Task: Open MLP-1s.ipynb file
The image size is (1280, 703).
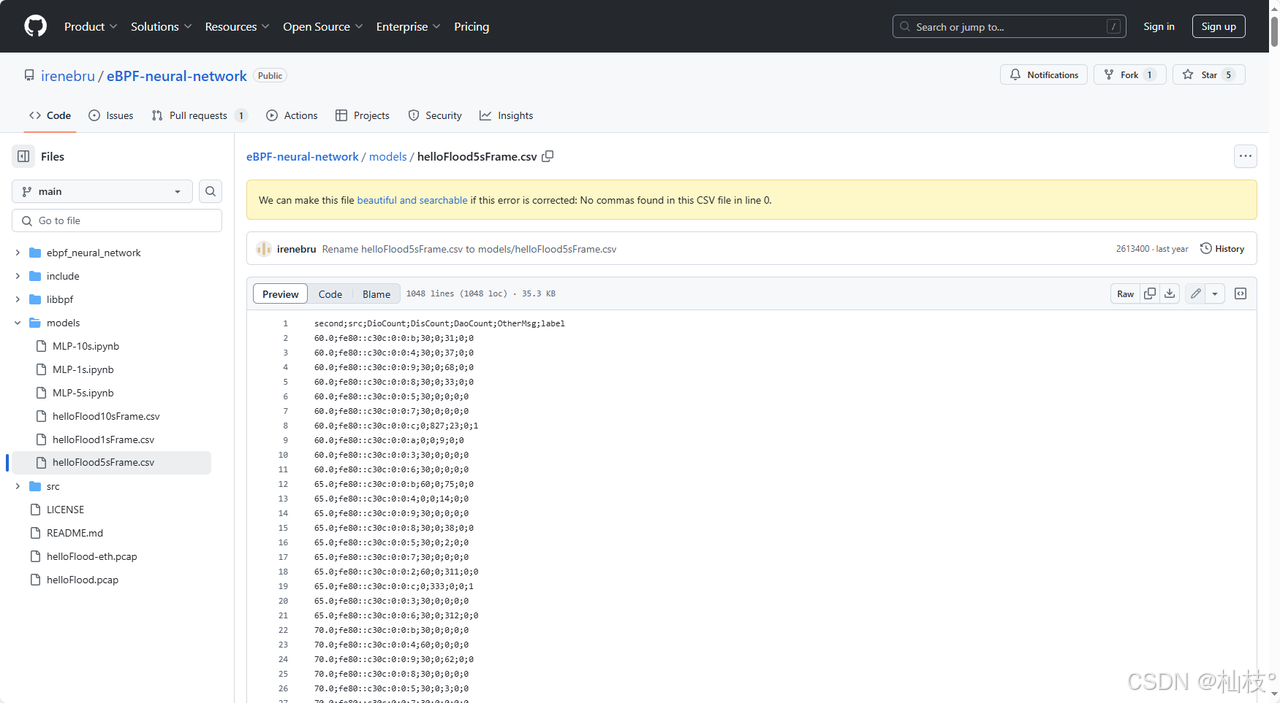Action: point(83,370)
